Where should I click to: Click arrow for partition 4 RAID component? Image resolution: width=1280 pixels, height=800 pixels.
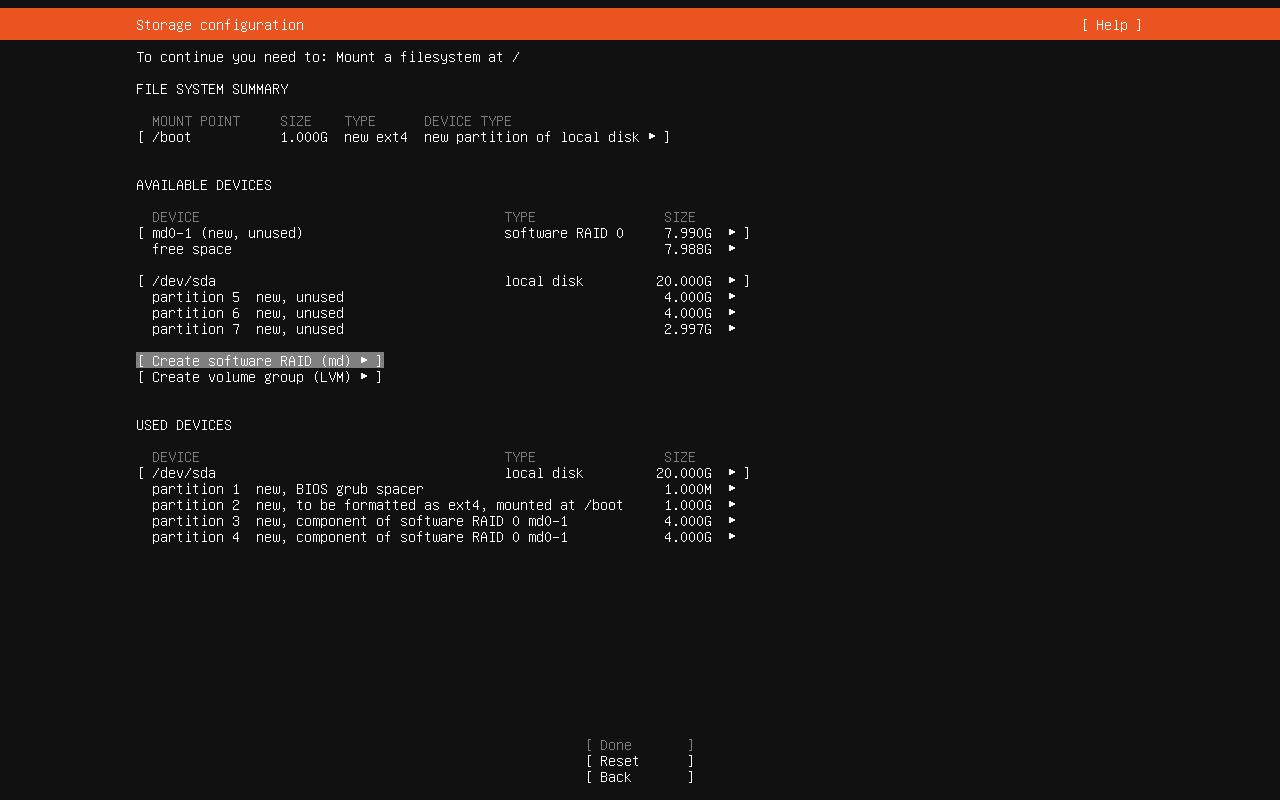click(x=732, y=537)
